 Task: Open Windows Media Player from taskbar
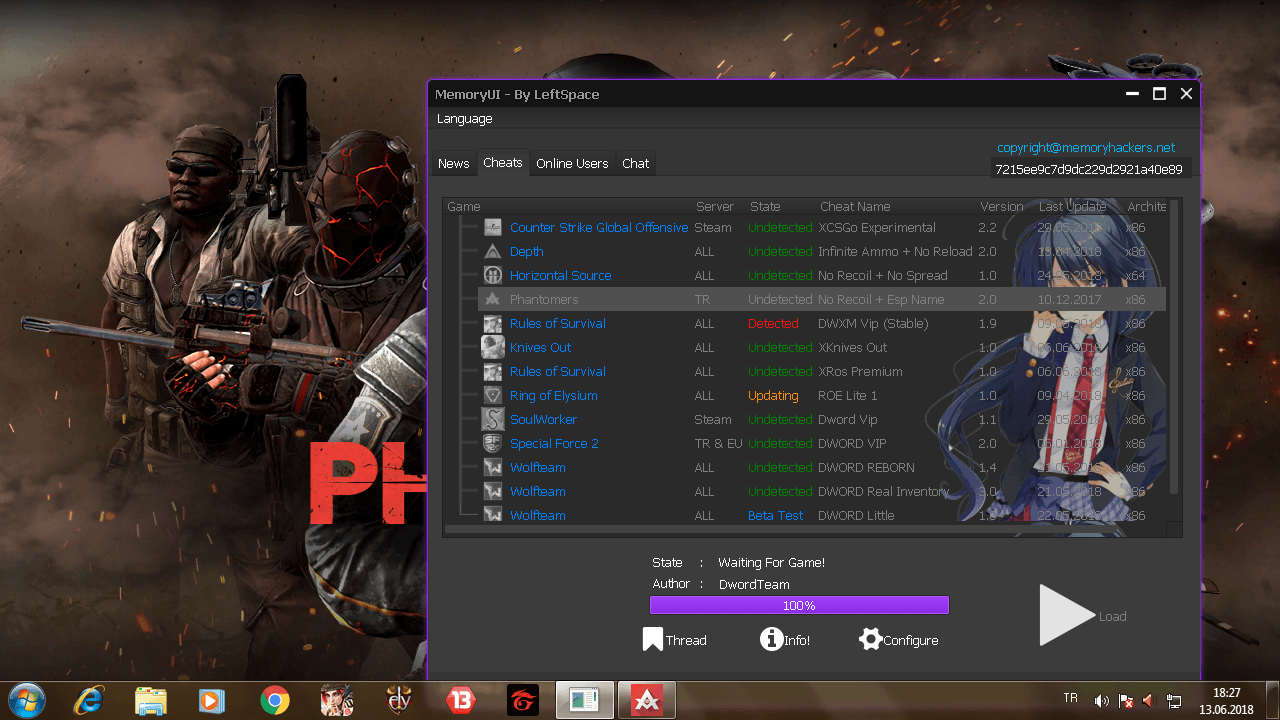tap(211, 701)
